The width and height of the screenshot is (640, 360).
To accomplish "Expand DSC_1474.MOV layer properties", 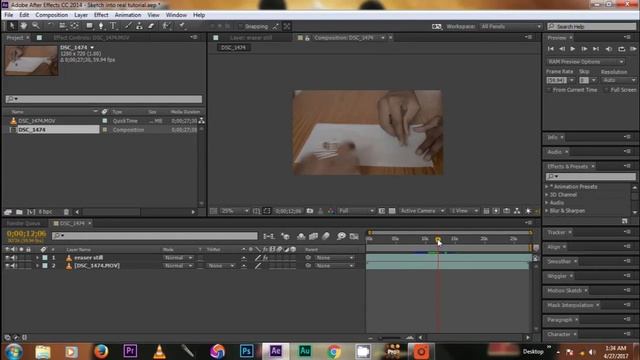I will tap(37, 266).
